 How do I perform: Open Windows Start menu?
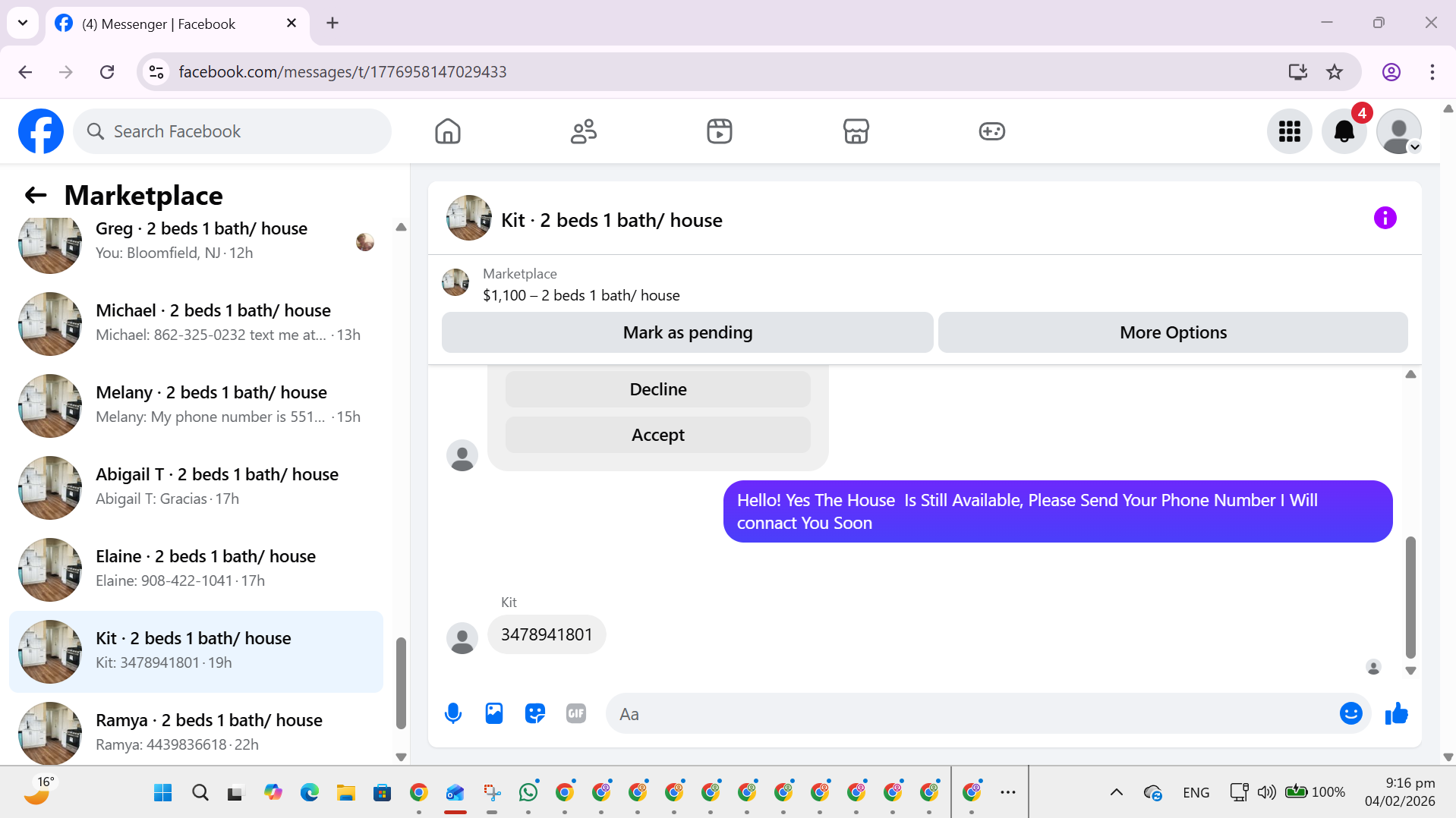coord(163,793)
